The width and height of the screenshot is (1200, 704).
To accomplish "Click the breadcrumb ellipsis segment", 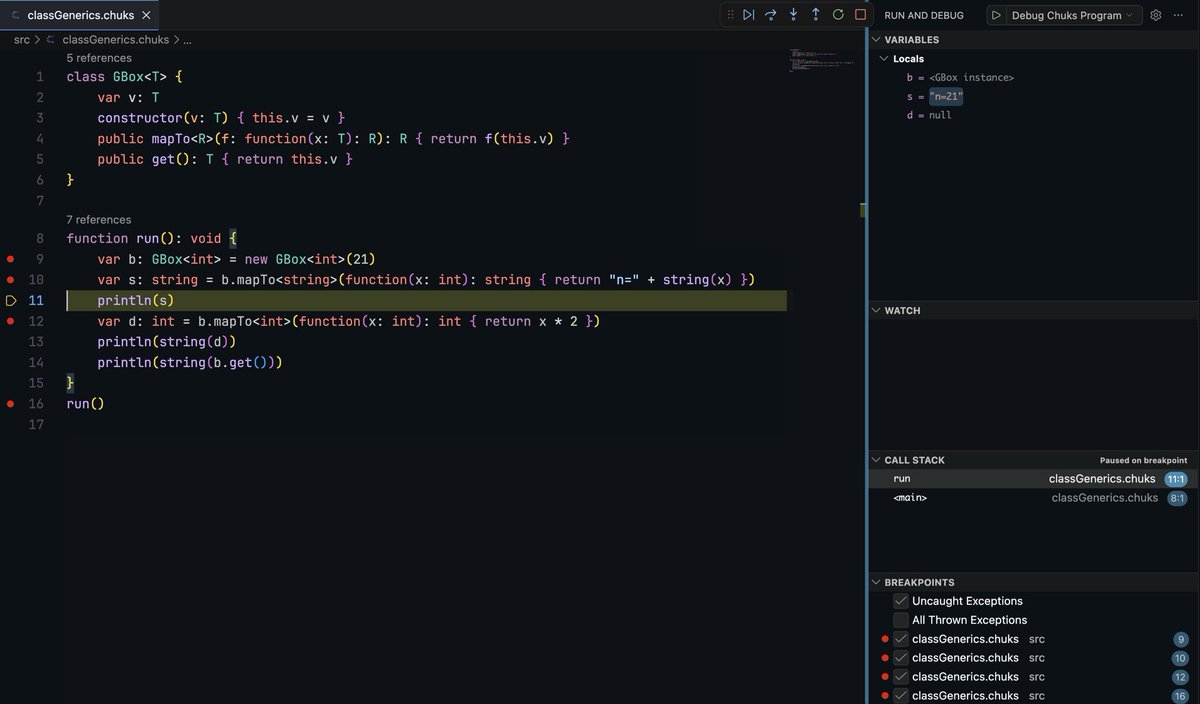I will tap(187, 40).
